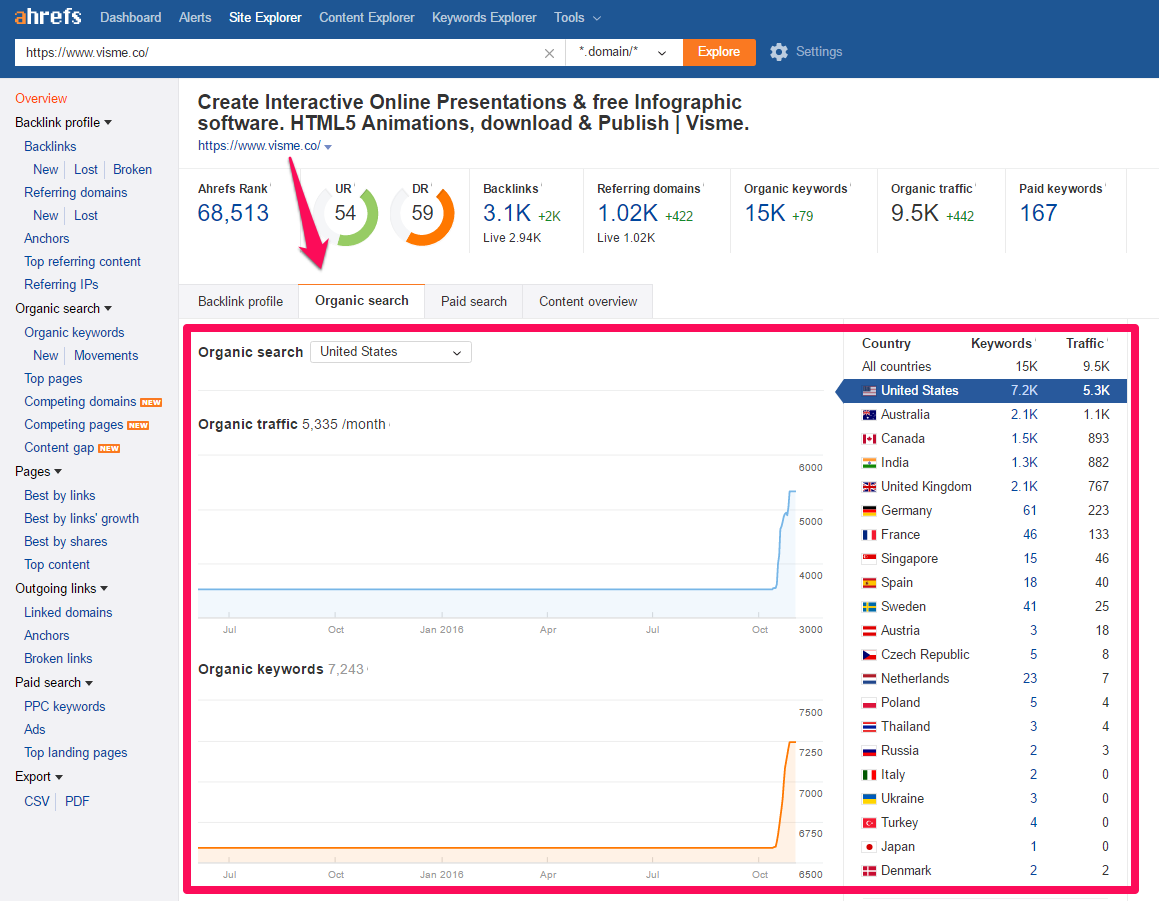Click the orange Explore button

point(719,52)
